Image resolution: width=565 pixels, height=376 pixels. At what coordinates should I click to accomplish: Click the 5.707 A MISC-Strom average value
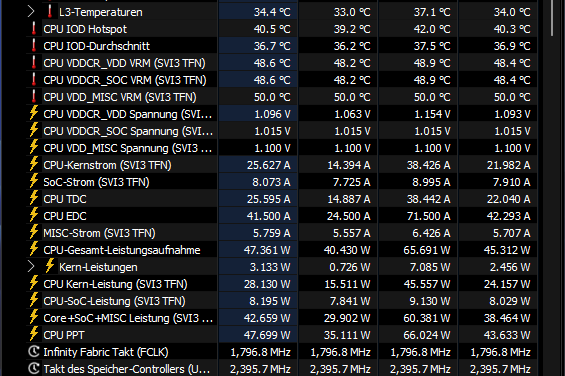click(x=512, y=233)
